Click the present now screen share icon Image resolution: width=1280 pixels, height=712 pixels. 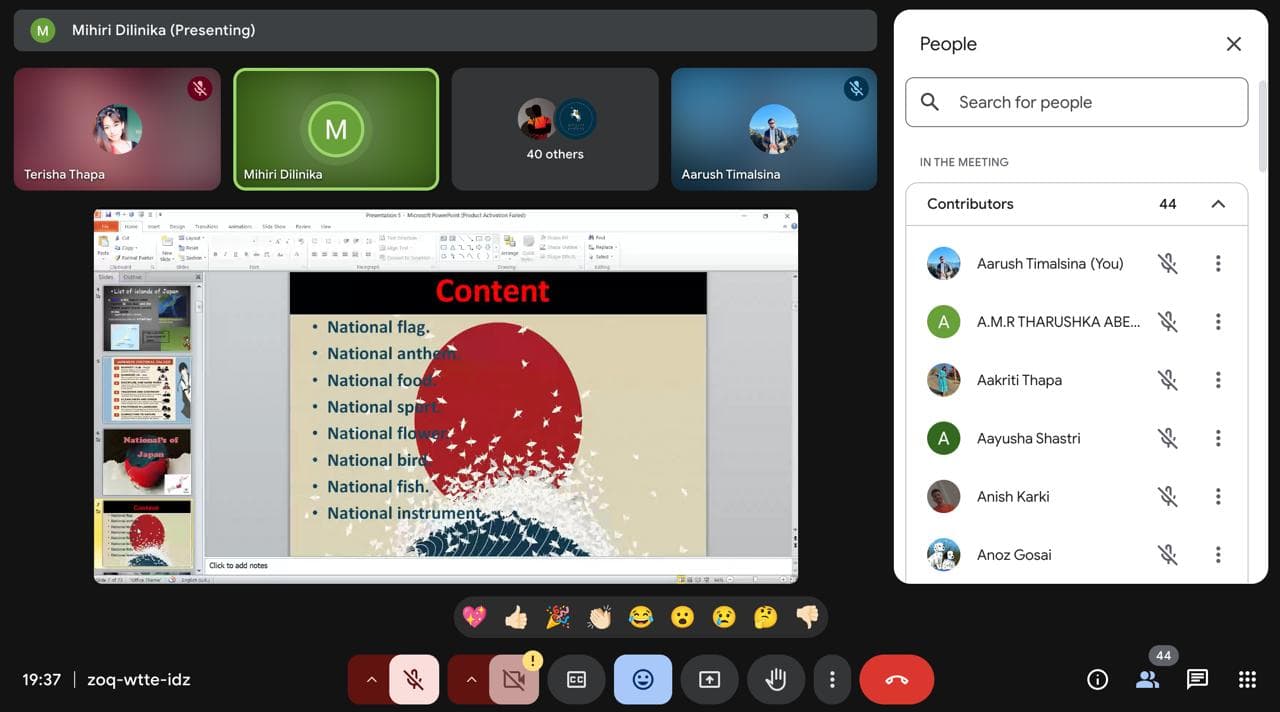tap(709, 680)
